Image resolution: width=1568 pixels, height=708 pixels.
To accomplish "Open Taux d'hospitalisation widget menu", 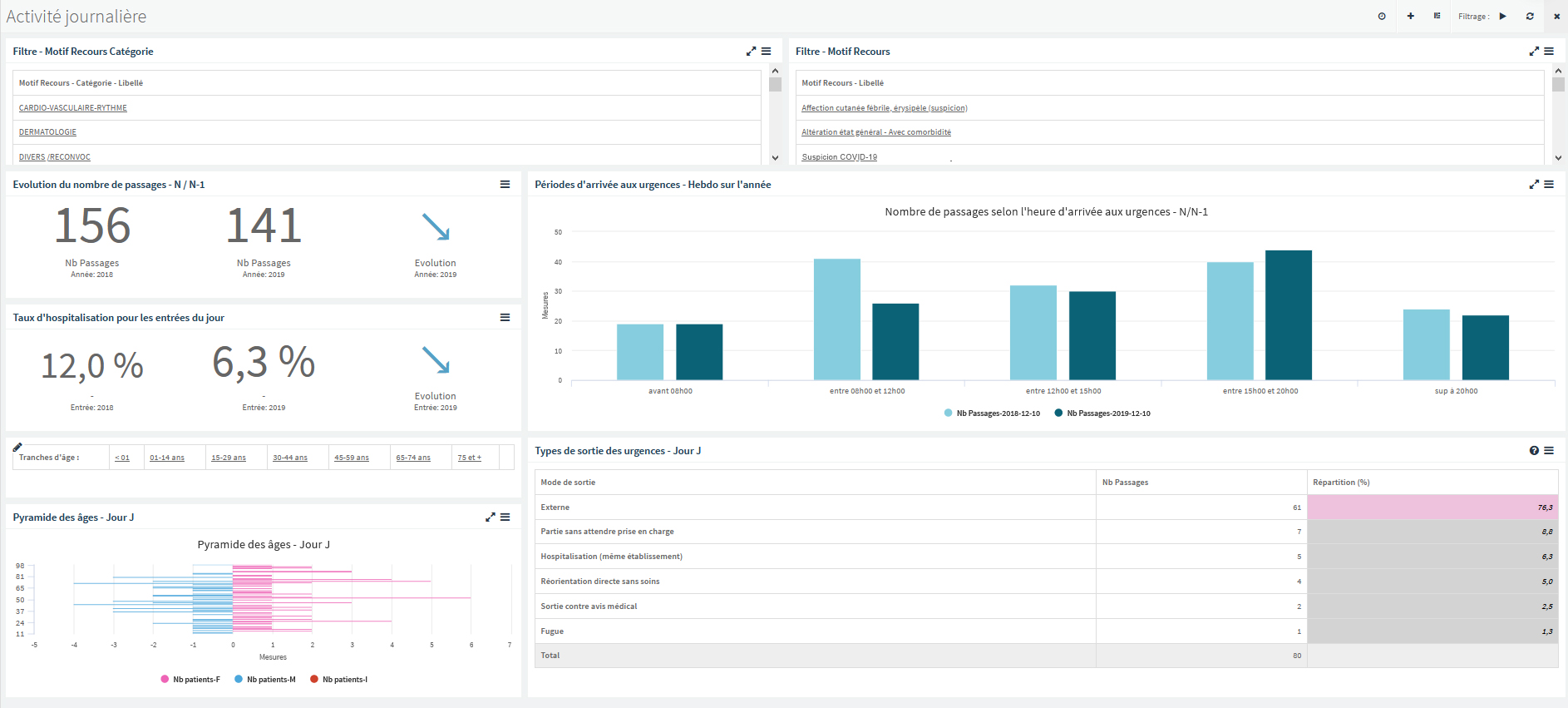I will [x=505, y=318].
